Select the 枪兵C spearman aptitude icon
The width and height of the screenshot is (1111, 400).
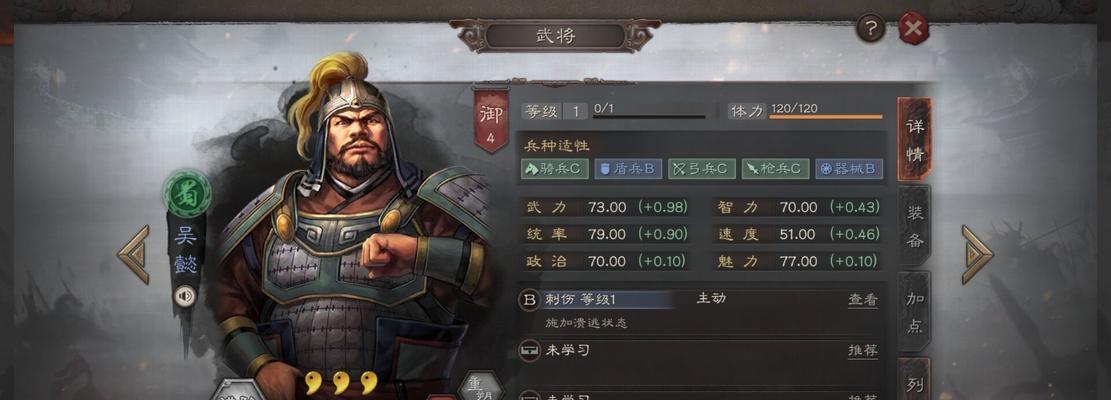tap(775, 168)
